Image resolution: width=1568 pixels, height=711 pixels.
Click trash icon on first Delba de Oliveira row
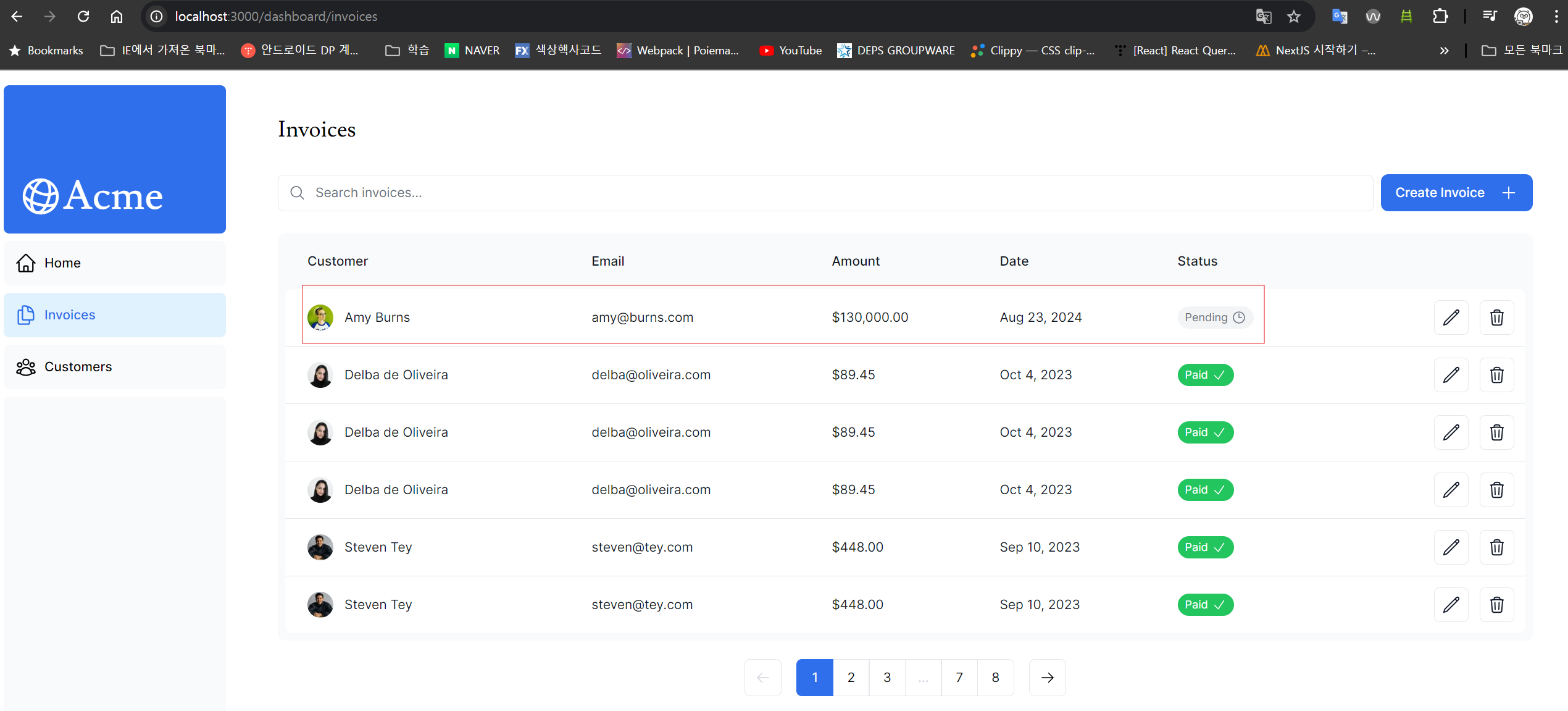tap(1496, 375)
